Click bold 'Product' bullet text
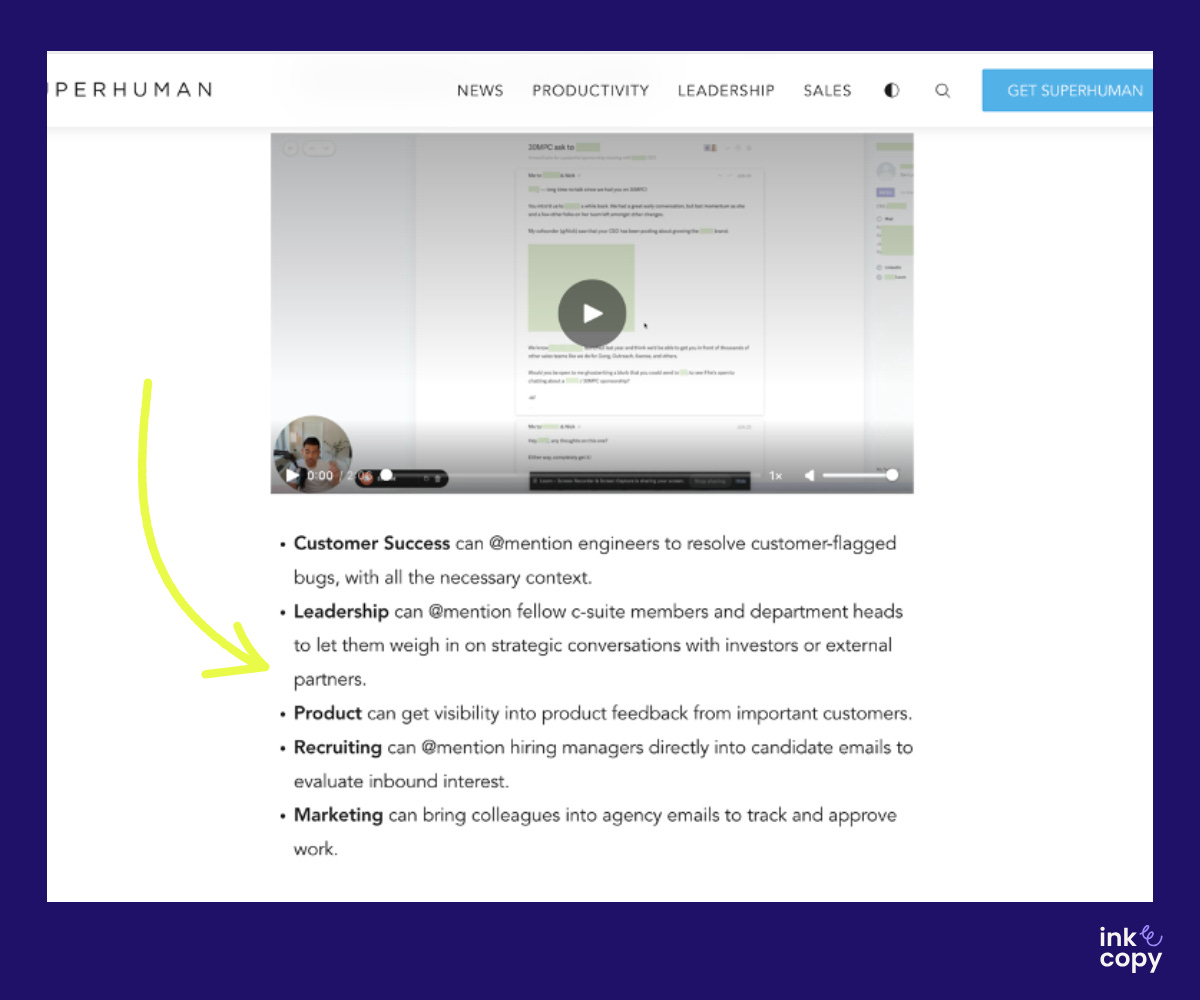Viewport: 1200px width, 1000px height. 328,713
